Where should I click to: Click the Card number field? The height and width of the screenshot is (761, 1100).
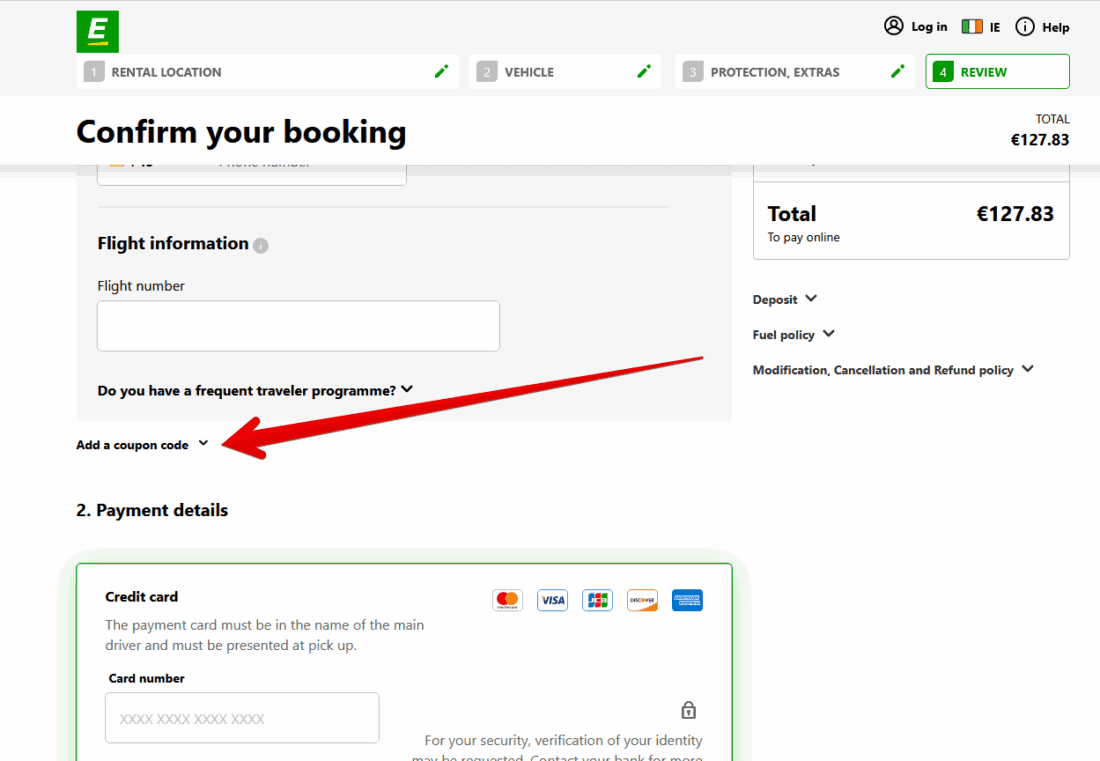pyautogui.click(x=242, y=718)
